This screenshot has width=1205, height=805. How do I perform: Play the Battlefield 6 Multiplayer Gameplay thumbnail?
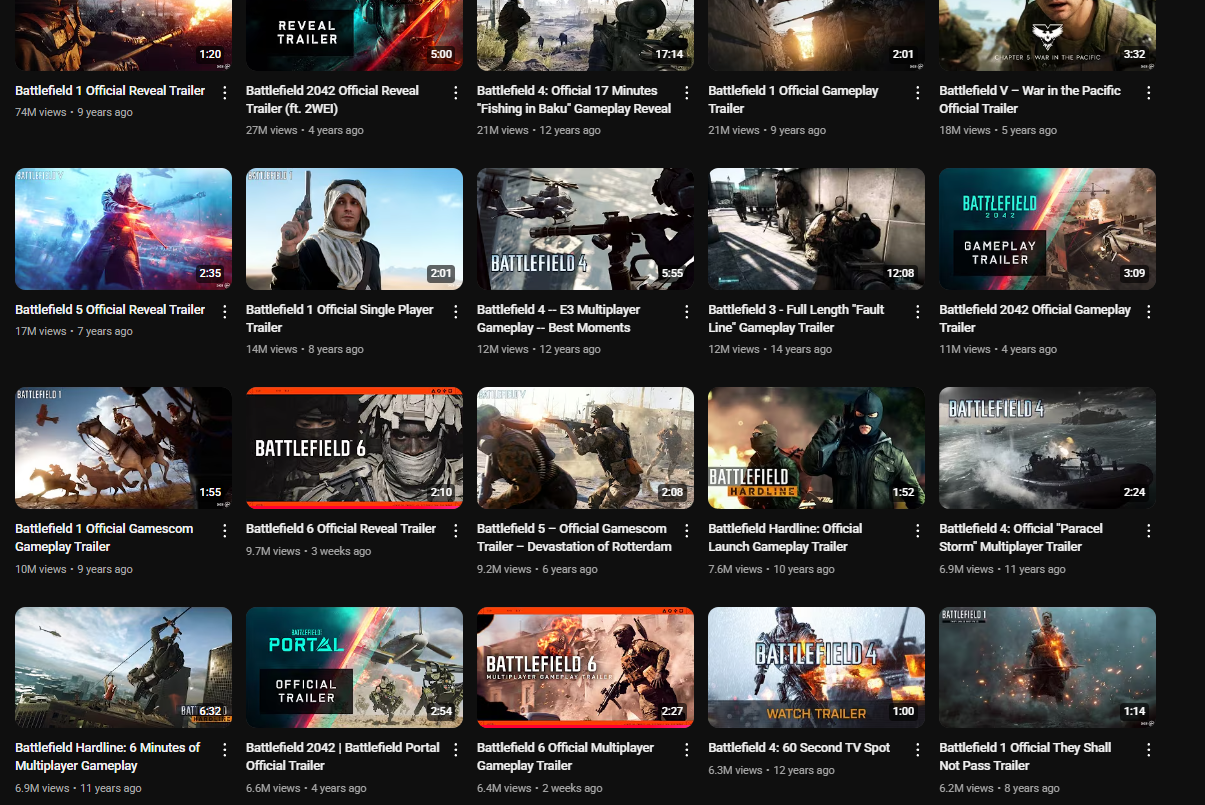click(585, 667)
